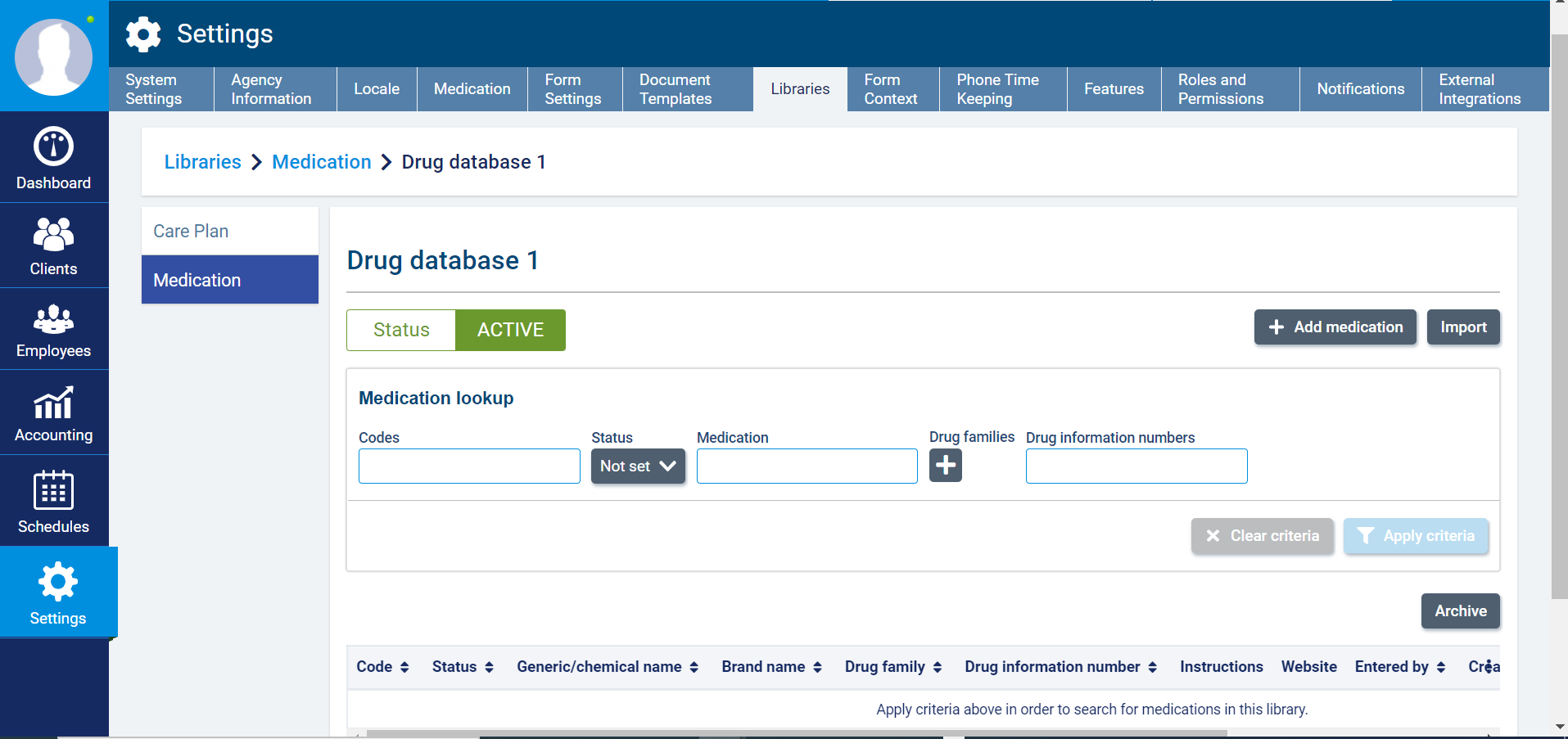Screen dimensions: 1568x739
Task: Click the Settings gear in sidebar
Action: tap(57, 592)
